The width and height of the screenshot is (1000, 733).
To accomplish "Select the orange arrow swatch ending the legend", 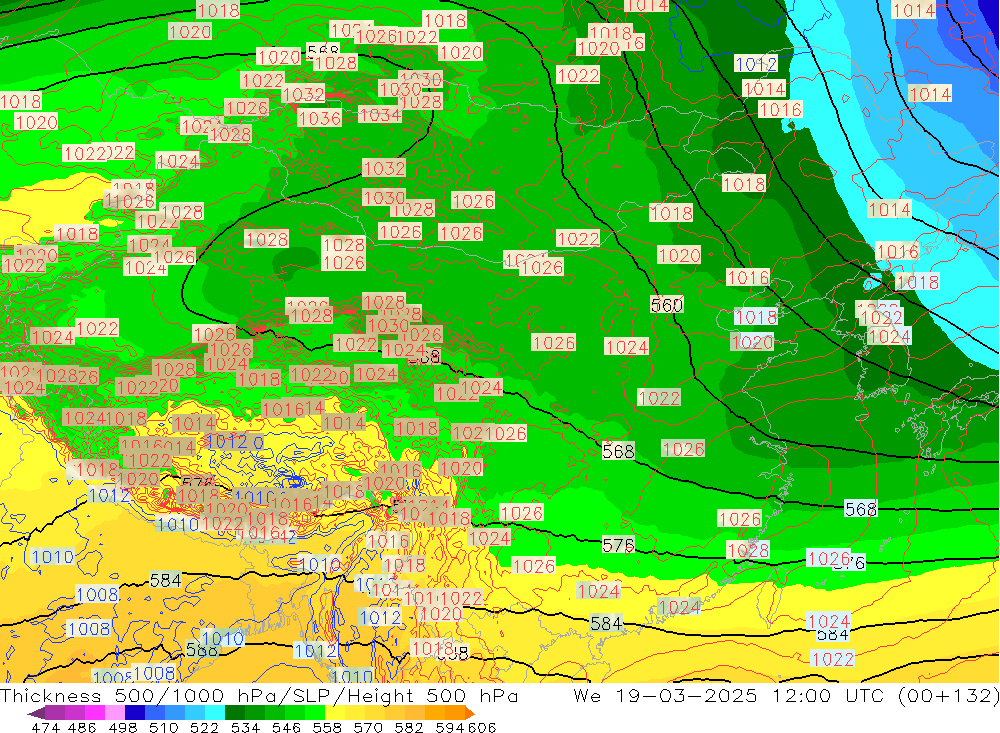I will (469, 713).
